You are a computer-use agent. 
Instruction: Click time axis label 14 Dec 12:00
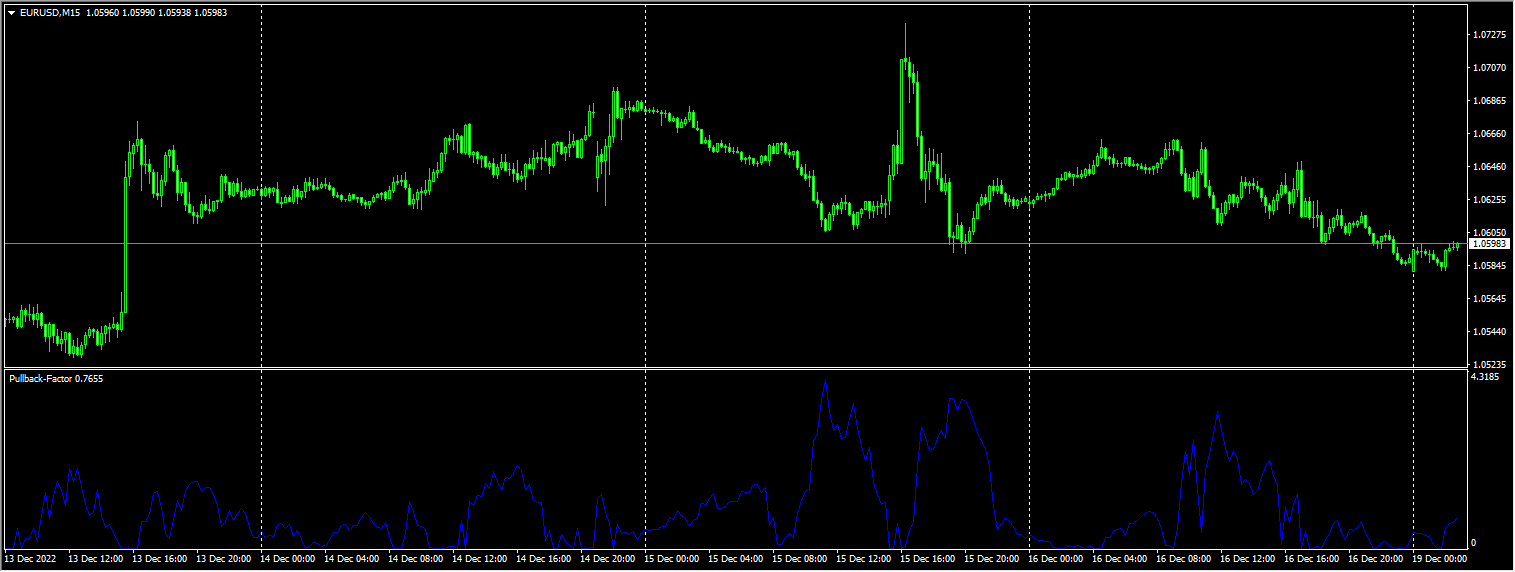pos(481,559)
